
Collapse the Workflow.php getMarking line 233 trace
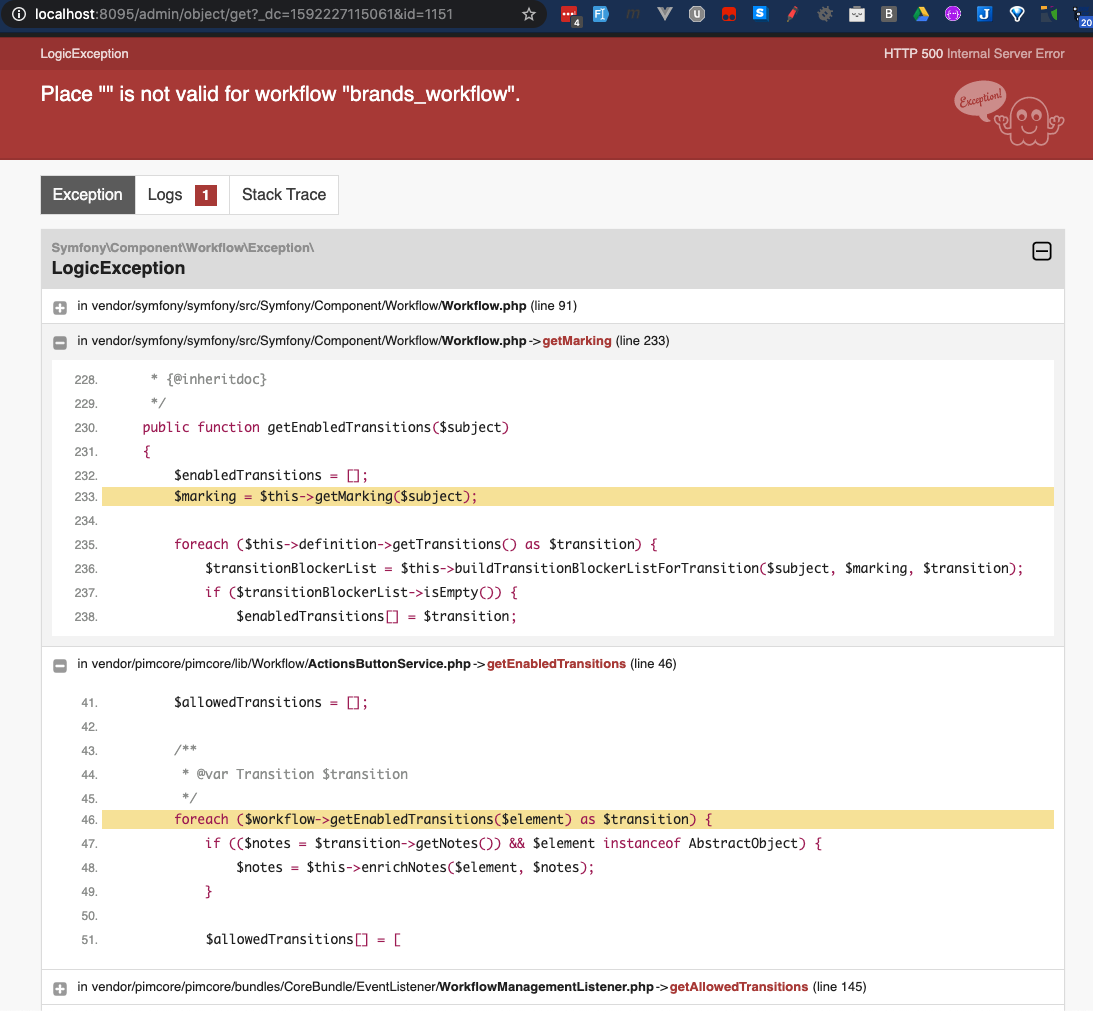tap(60, 342)
